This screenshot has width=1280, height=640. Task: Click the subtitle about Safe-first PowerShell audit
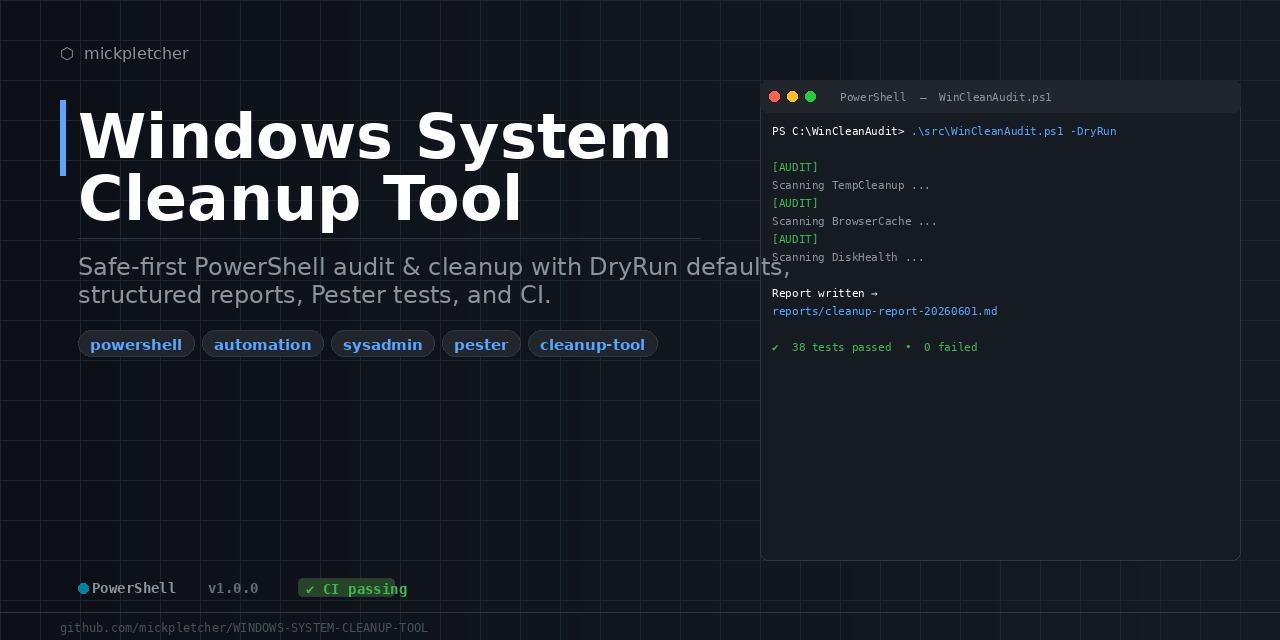(434, 281)
